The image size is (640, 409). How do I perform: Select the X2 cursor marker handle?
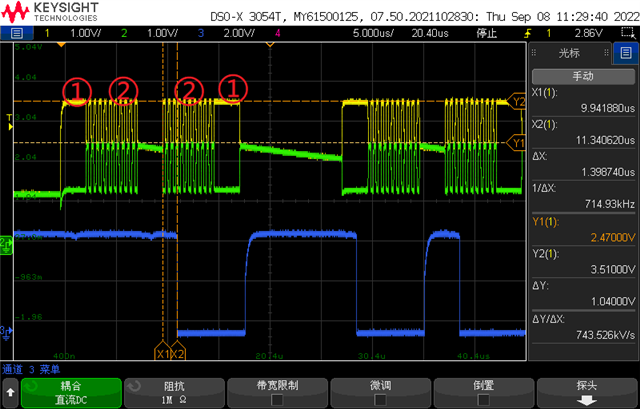click(x=178, y=352)
